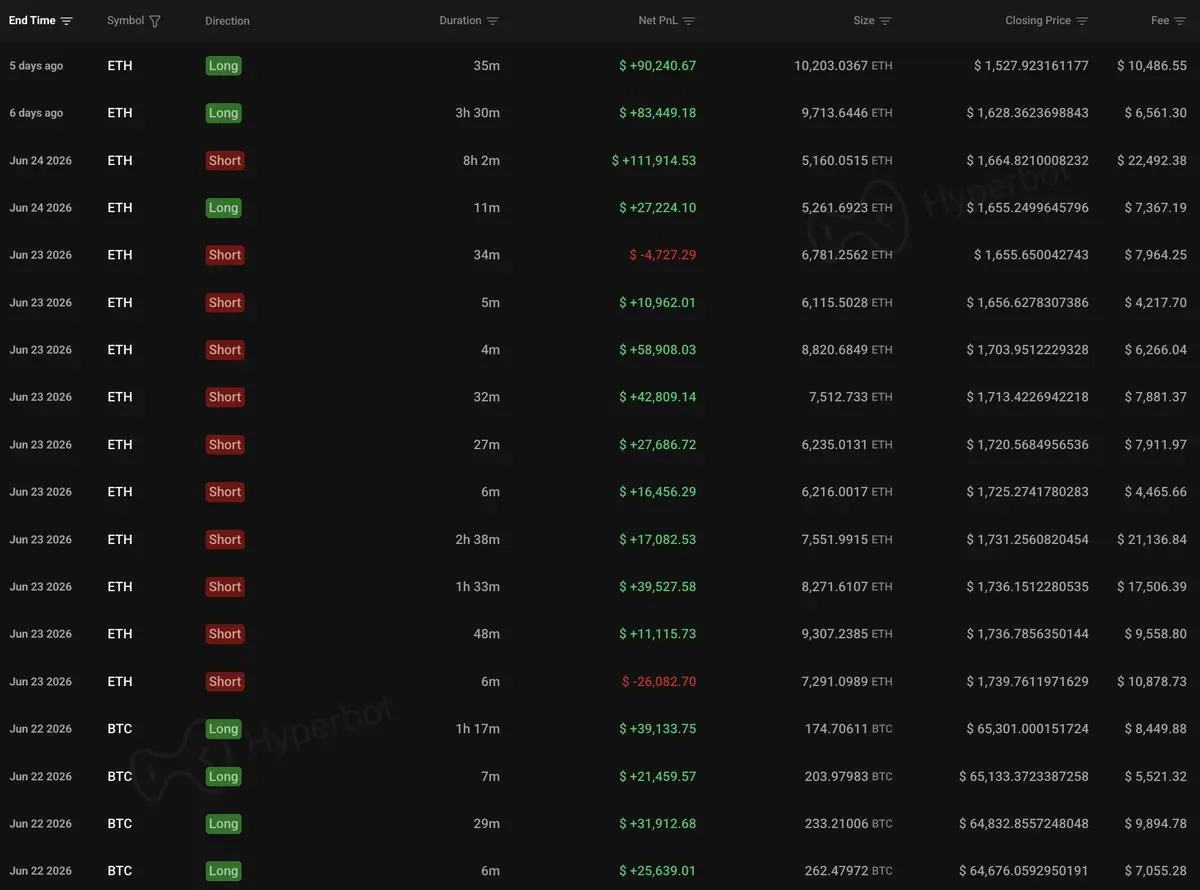Click fee $ 7,055.28
1200x890 pixels.
point(1156,871)
